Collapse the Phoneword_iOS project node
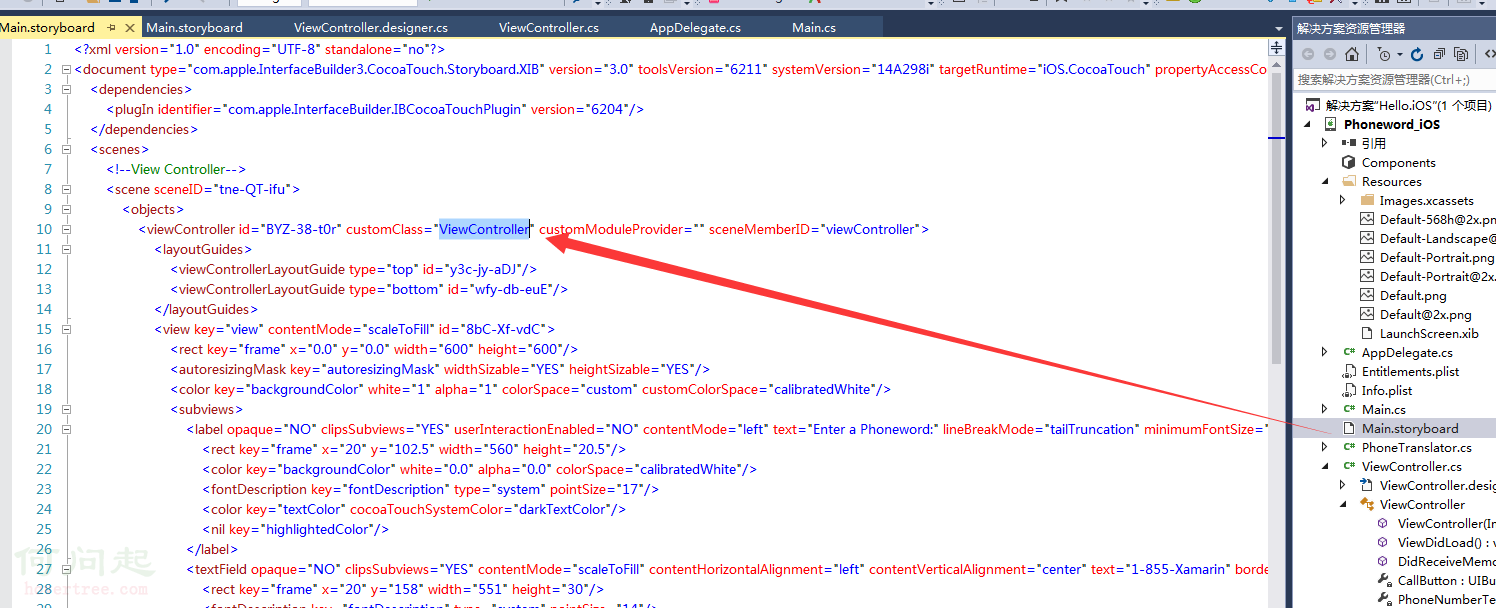1496x608 pixels. (1309, 125)
